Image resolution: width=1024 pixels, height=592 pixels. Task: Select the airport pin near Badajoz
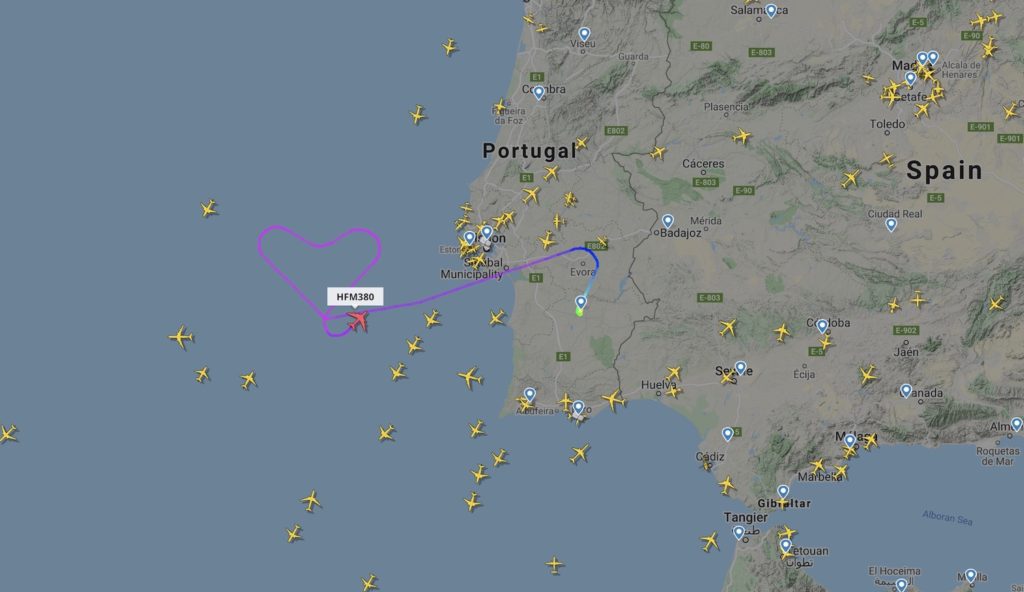[667, 222]
